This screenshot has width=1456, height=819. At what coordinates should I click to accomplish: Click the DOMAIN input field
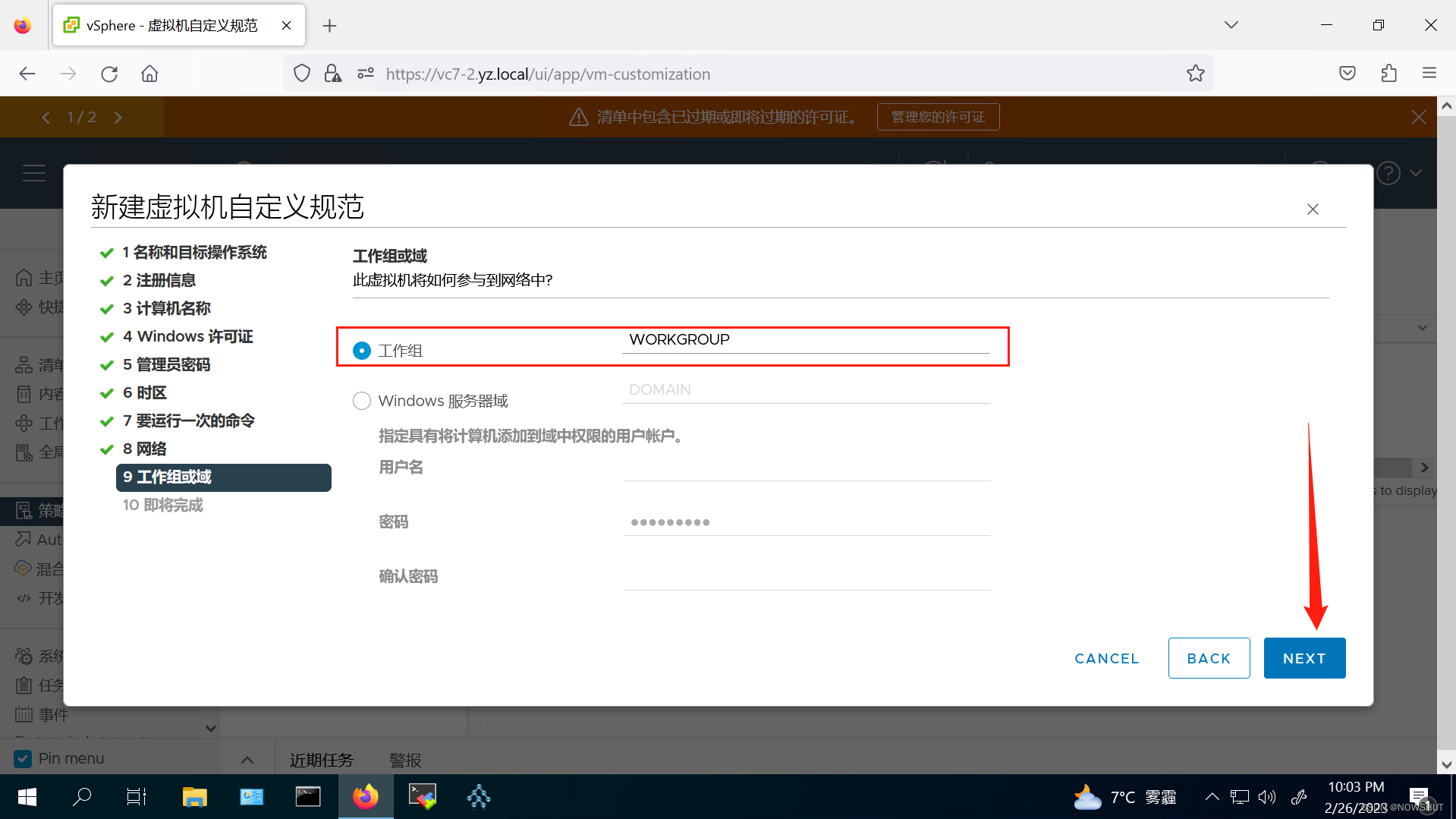pyautogui.click(x=804, y=389)
